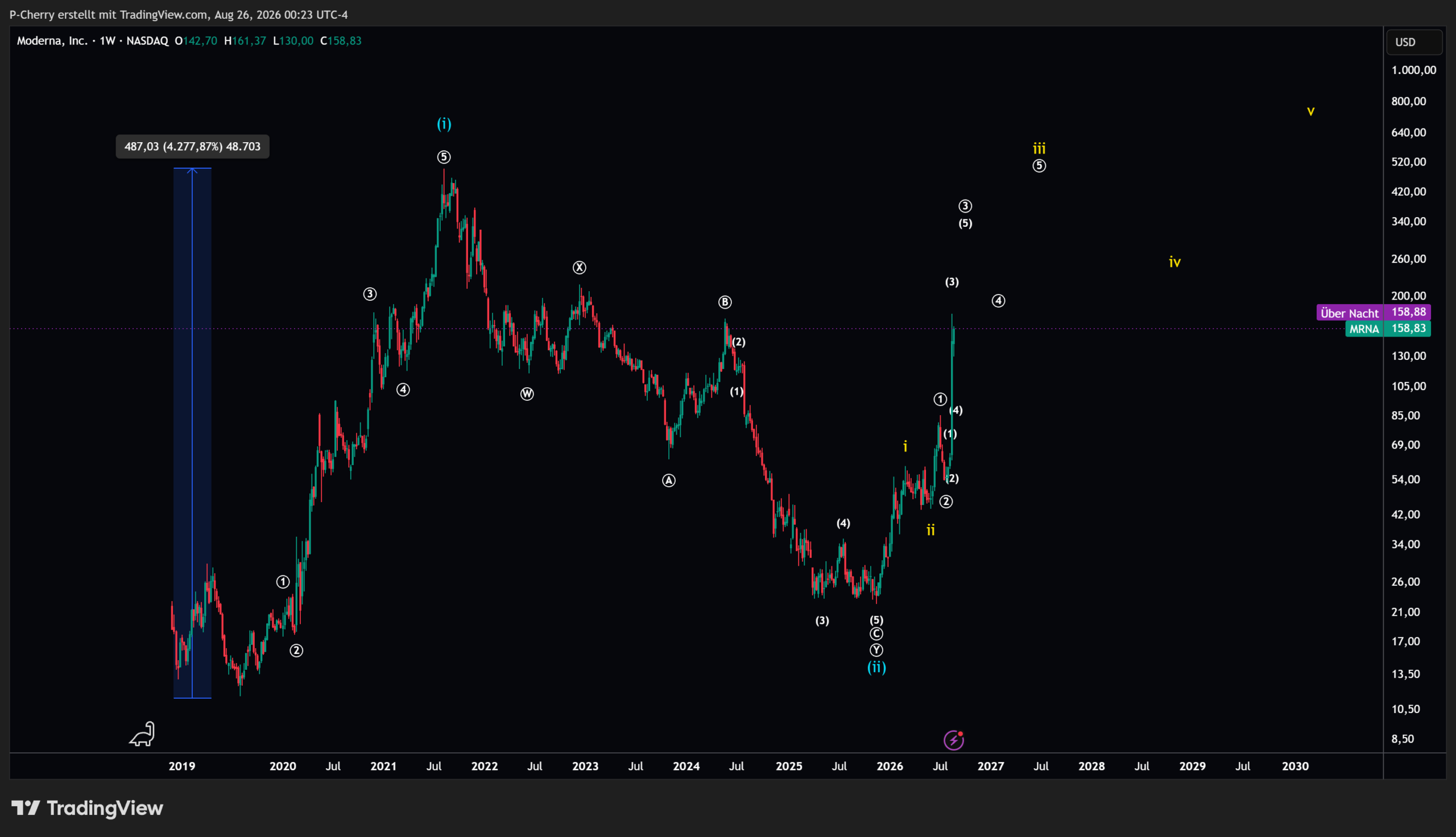The width and height of the screenshot is (1456, 837).
Task: Select the circled C wave label
Action: [876, 633]
